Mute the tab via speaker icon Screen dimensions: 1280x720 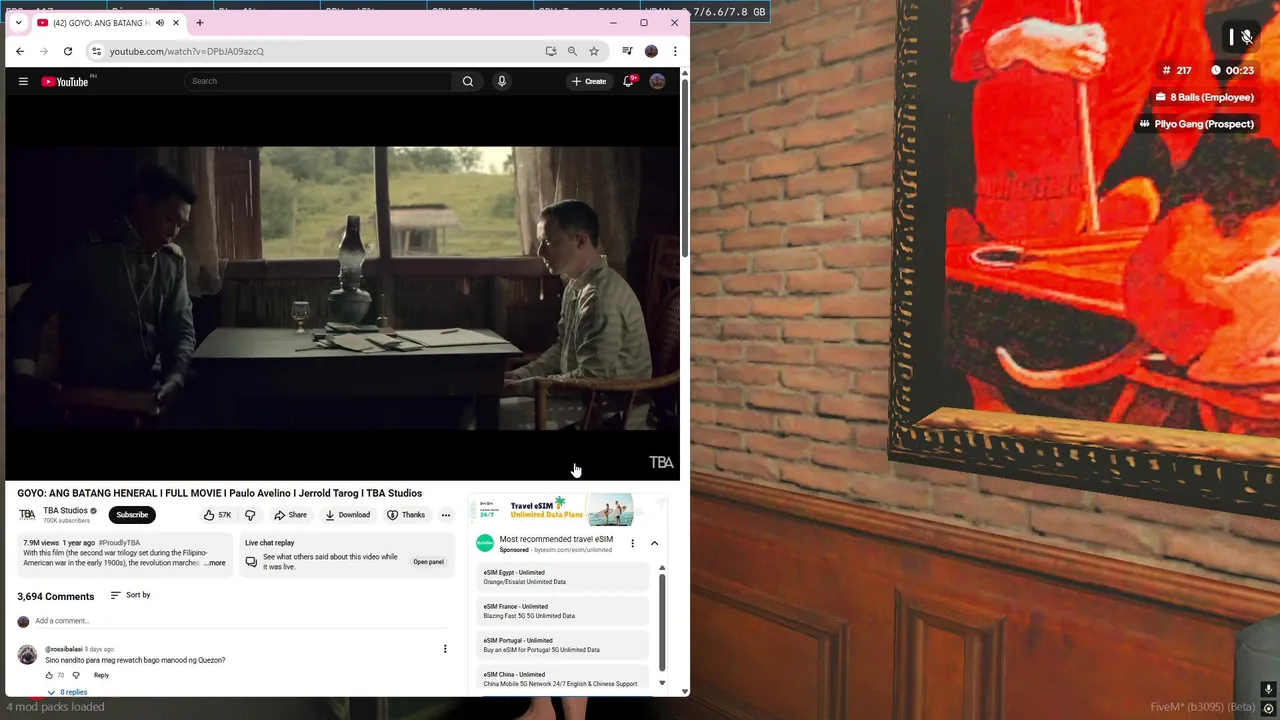point(159,23)
